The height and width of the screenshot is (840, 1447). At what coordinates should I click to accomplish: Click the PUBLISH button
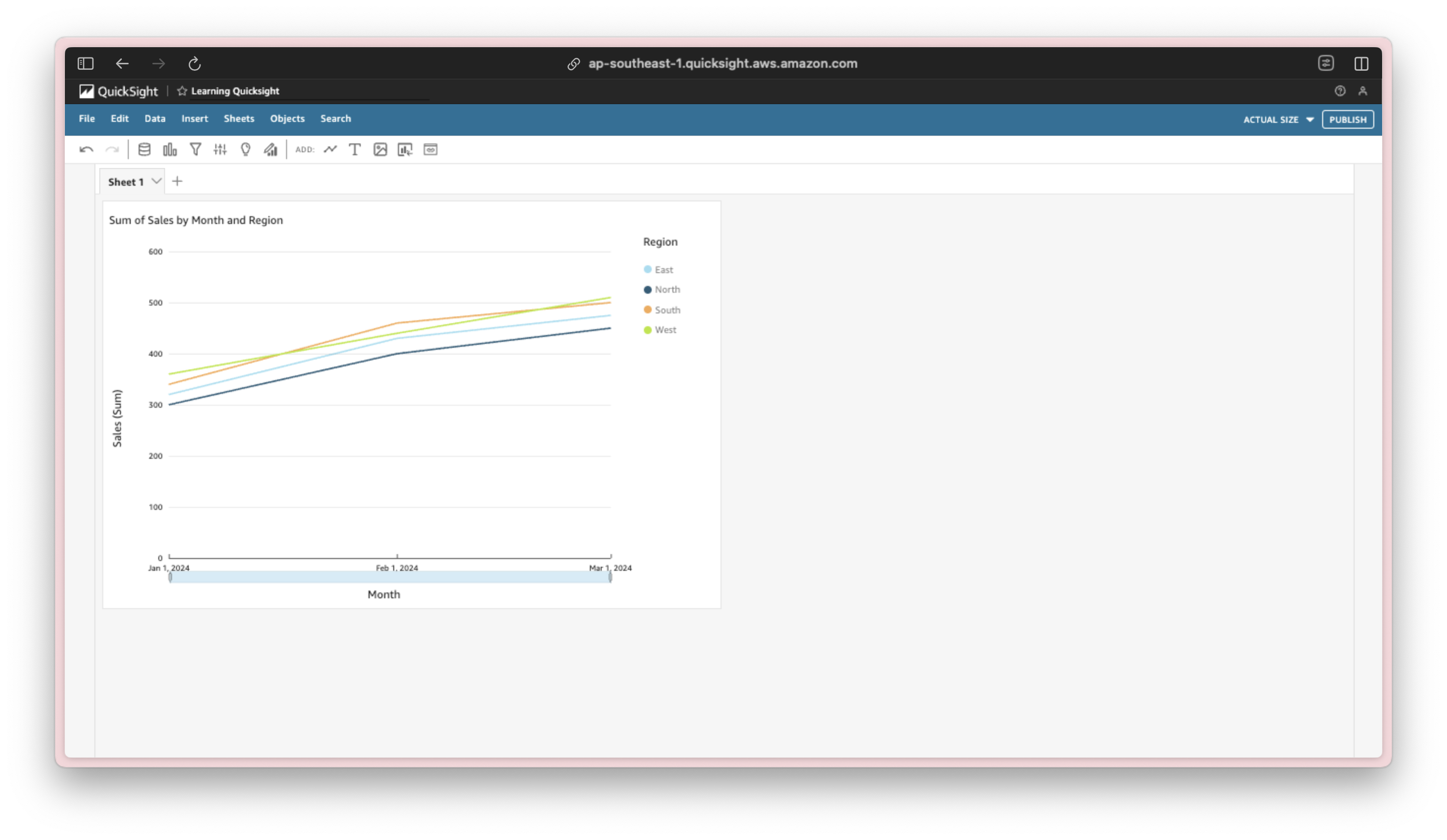1347,119
